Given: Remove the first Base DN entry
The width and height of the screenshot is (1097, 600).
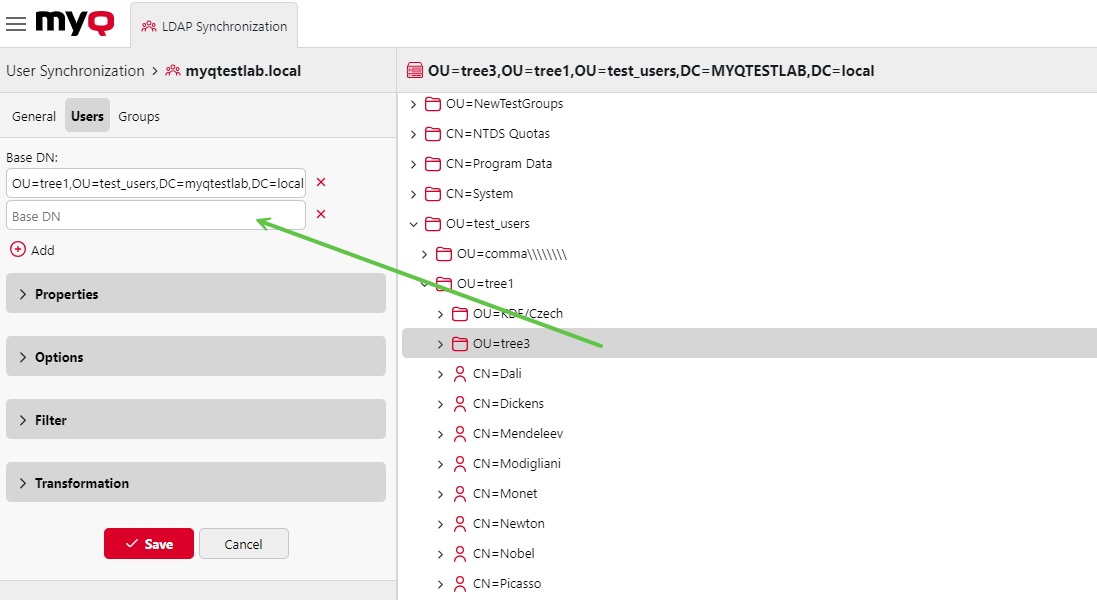Looking at the screenshot, I should tap(321, 183).
